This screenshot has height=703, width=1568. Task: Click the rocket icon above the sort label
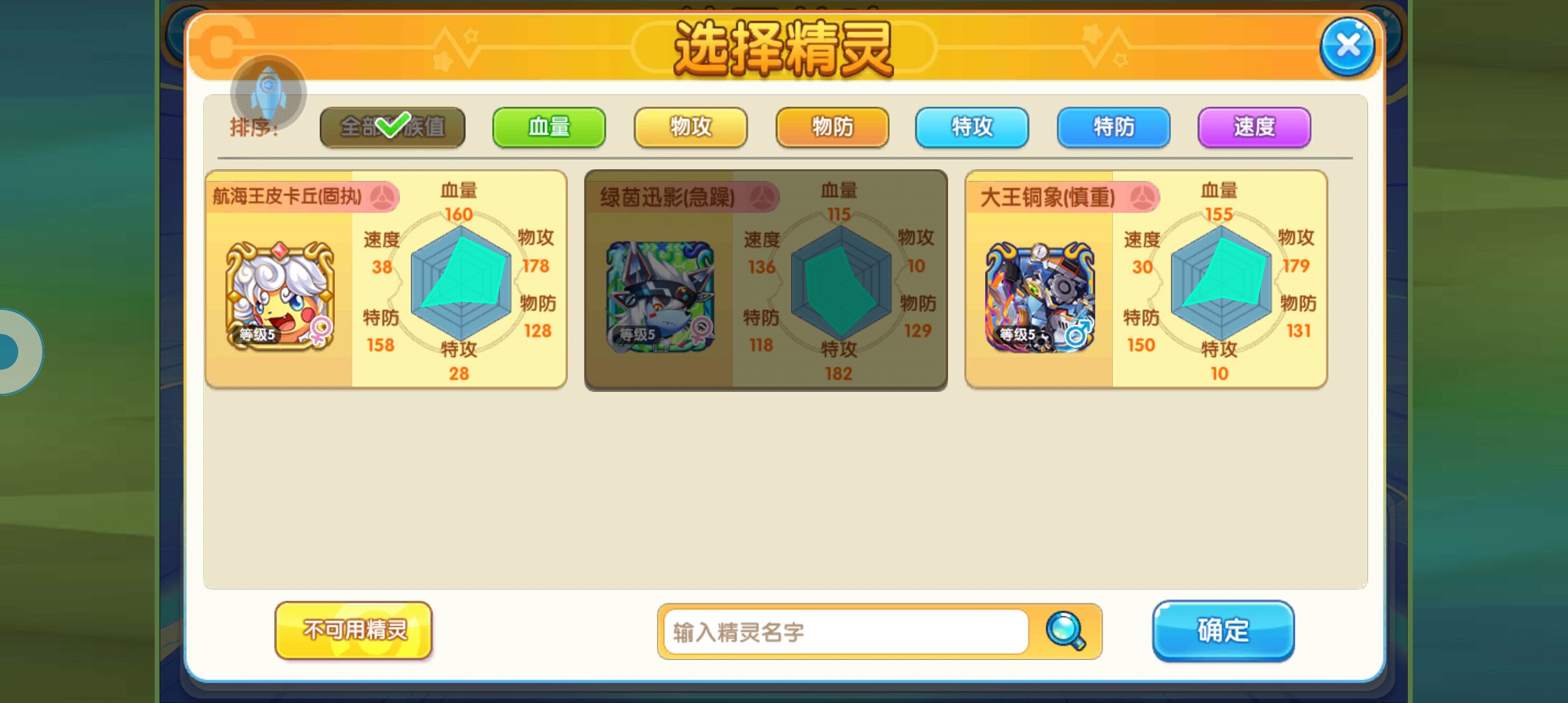click(268, 93)
